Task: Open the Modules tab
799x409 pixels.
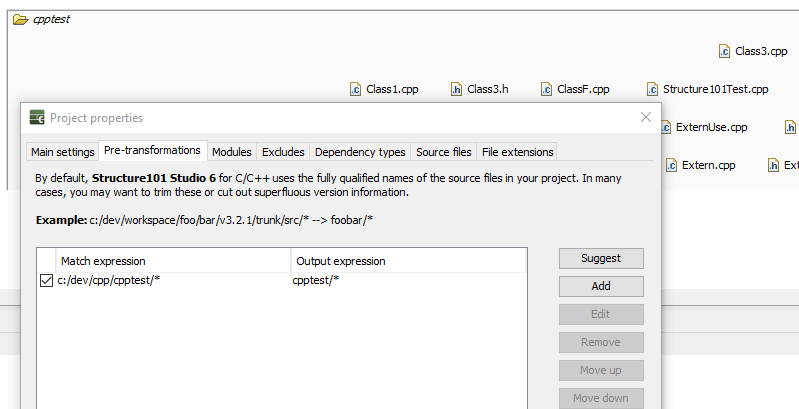Action: pyautogui.click(x=231, y=152)
